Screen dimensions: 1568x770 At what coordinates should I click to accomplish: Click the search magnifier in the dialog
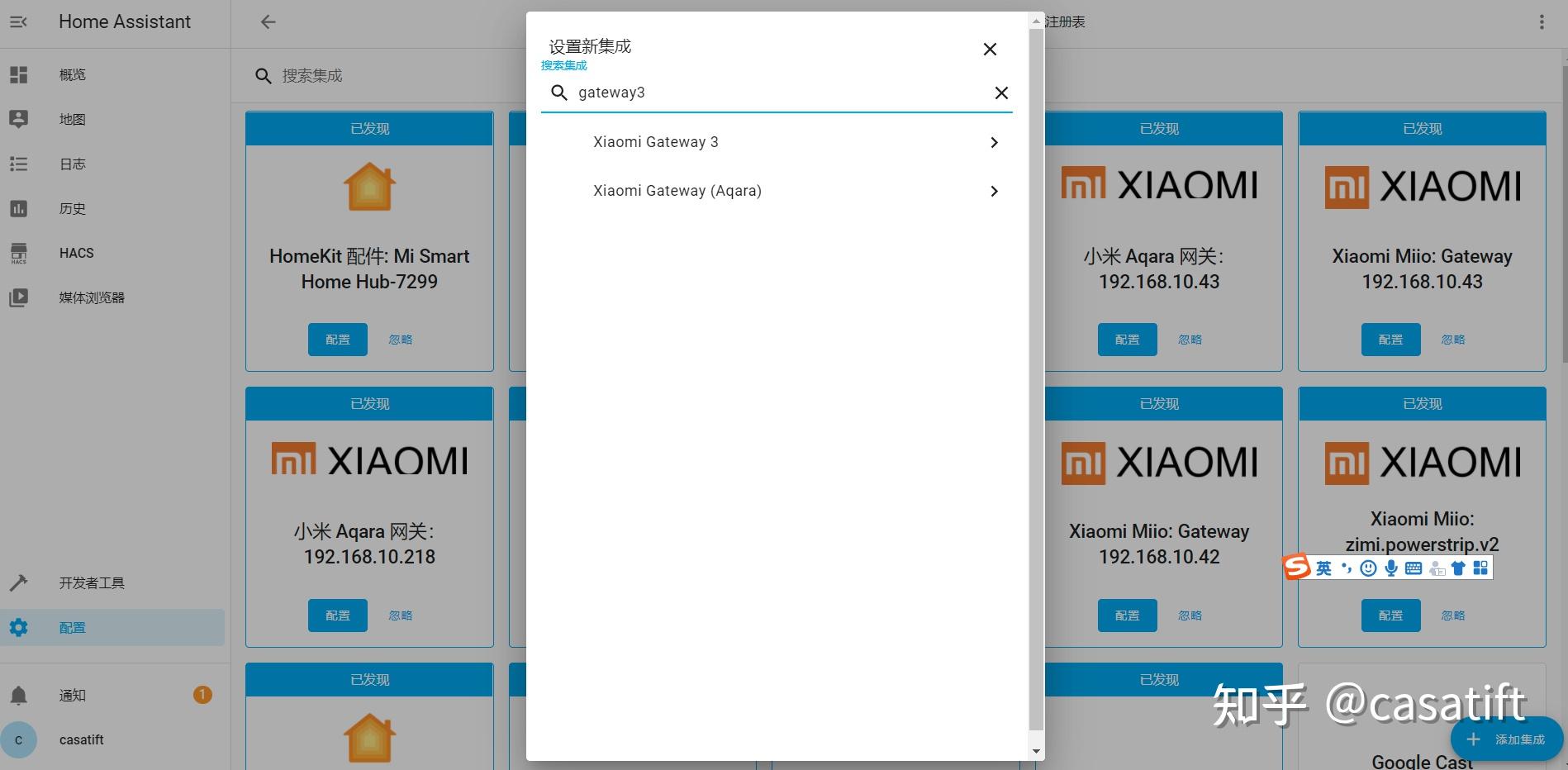tap(559, 93)
